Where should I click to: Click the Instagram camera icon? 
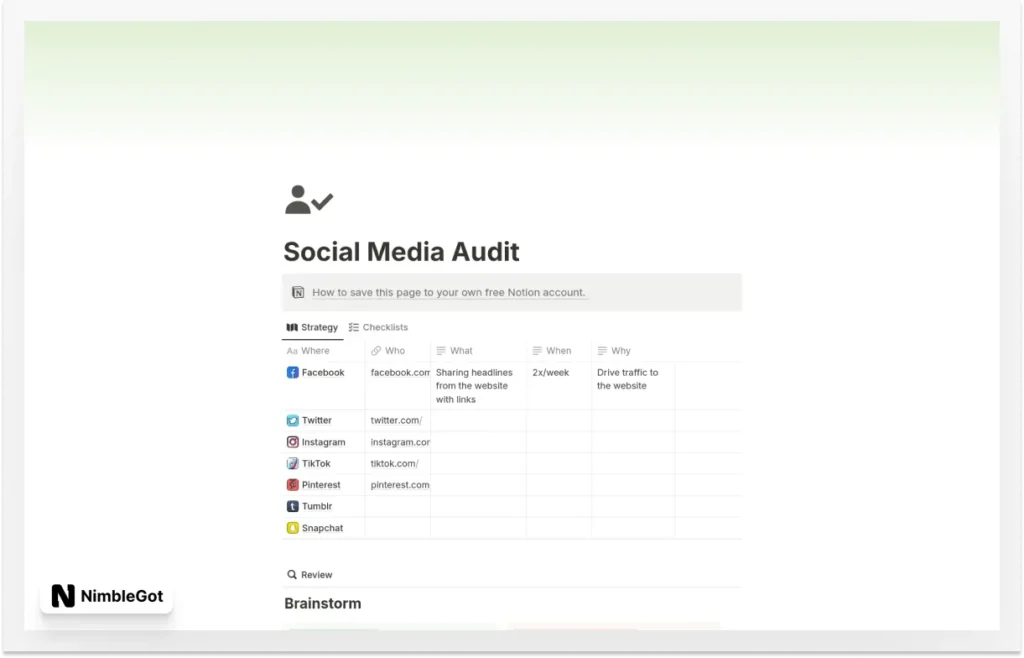point(293,442)
